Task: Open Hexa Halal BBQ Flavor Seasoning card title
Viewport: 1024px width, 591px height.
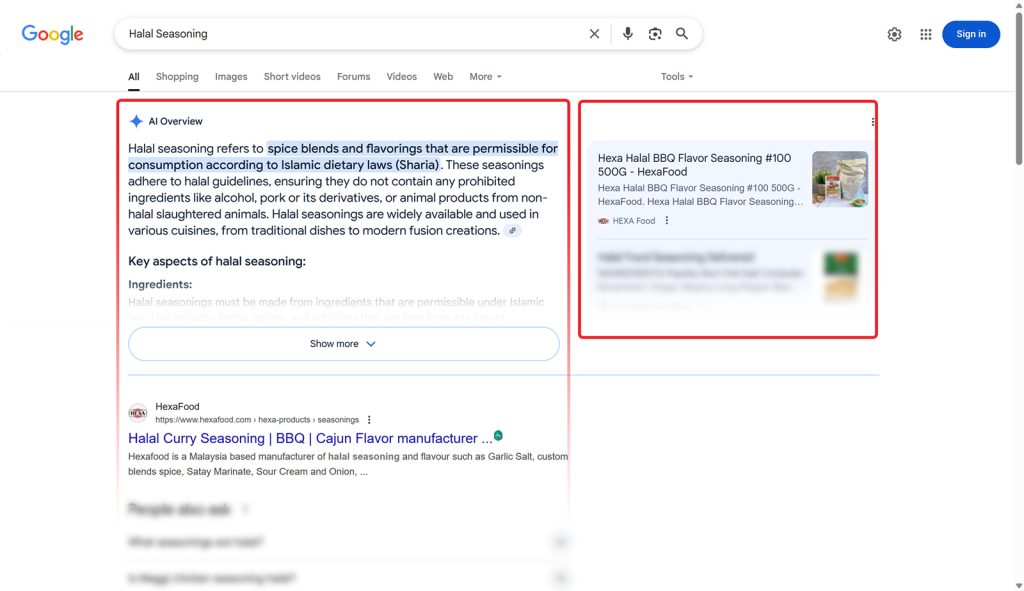Action: click(x=694, y=165)
